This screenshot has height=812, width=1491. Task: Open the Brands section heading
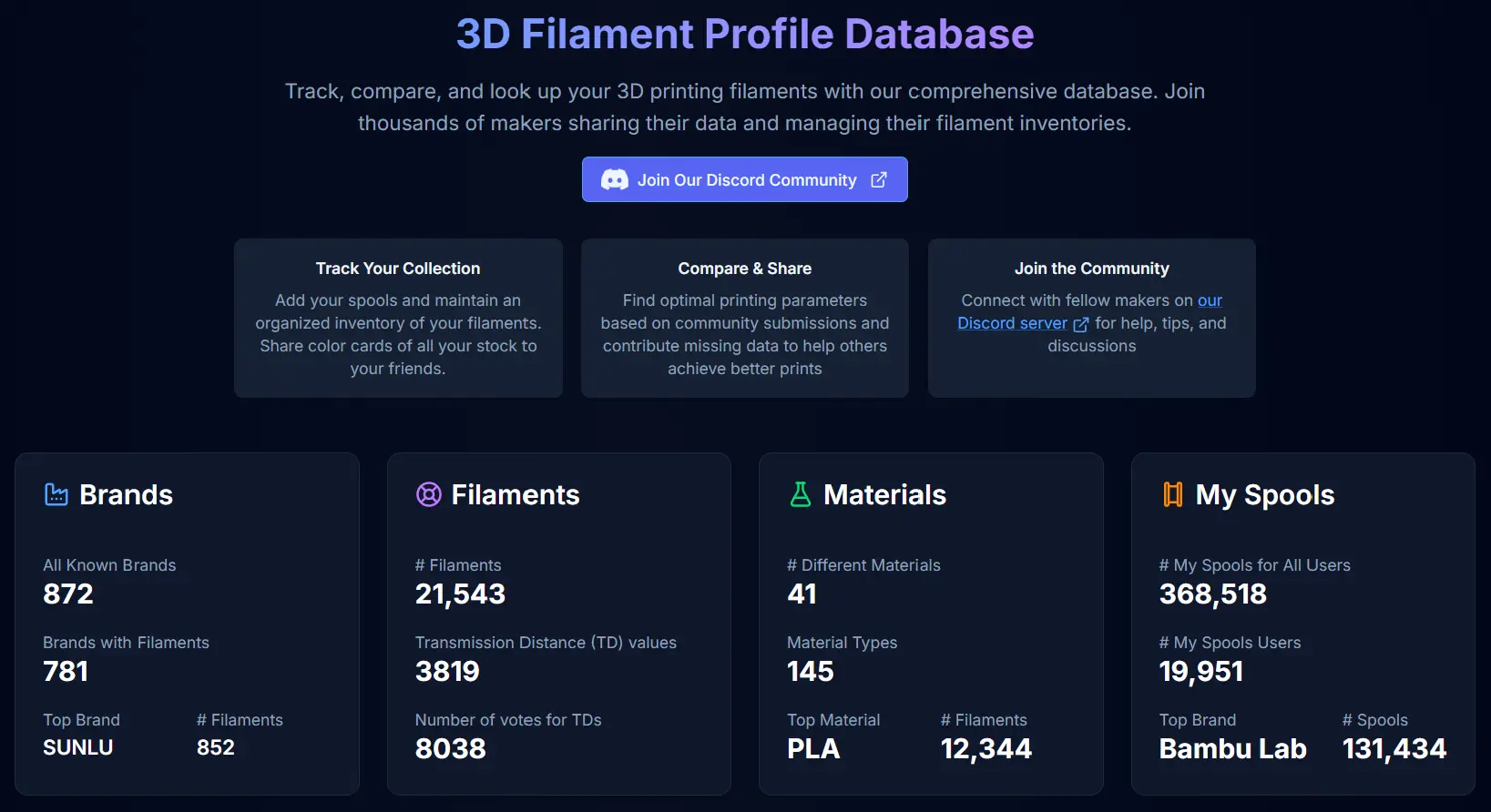pyautogui.click(x=126, y=494)
